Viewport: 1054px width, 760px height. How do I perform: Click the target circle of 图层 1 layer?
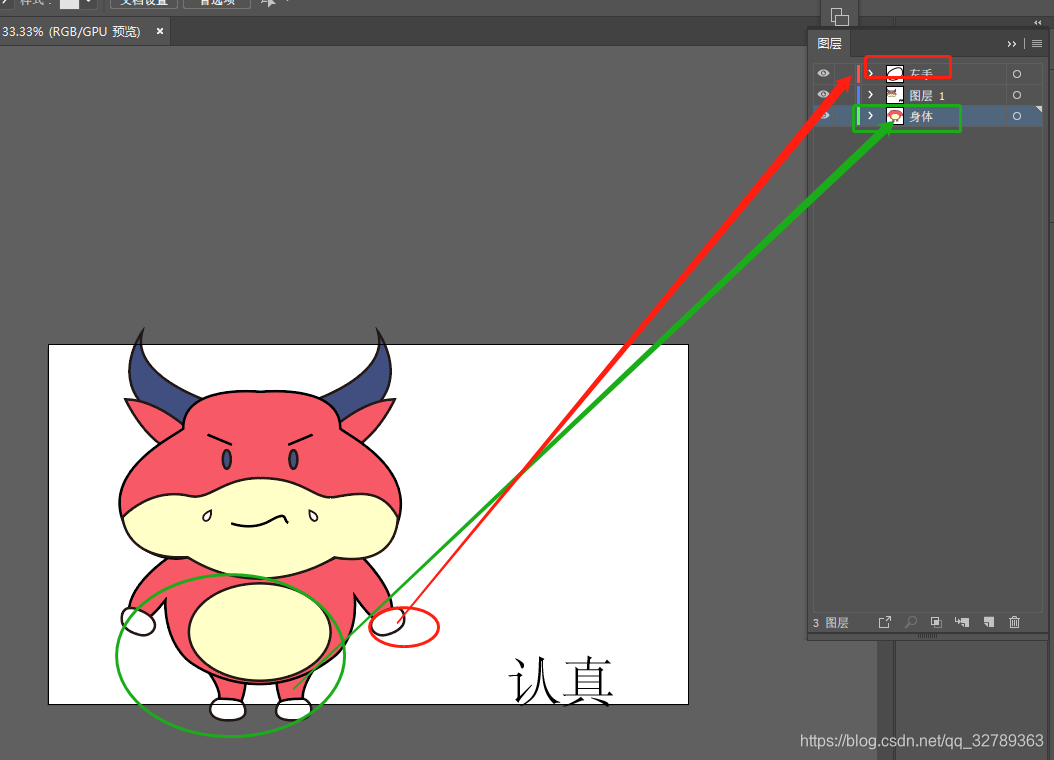tap(1016, 95)
